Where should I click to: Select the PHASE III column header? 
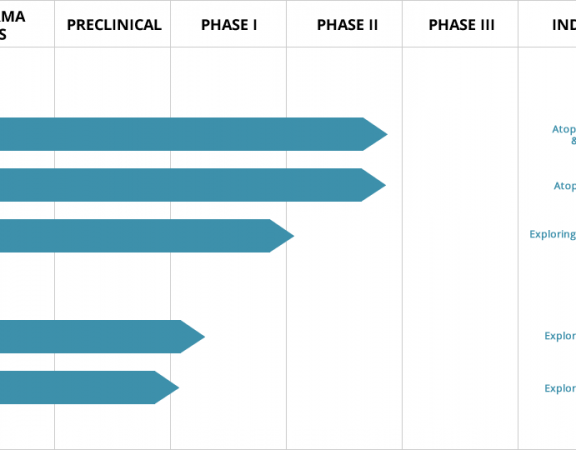[x=461, y=25]
